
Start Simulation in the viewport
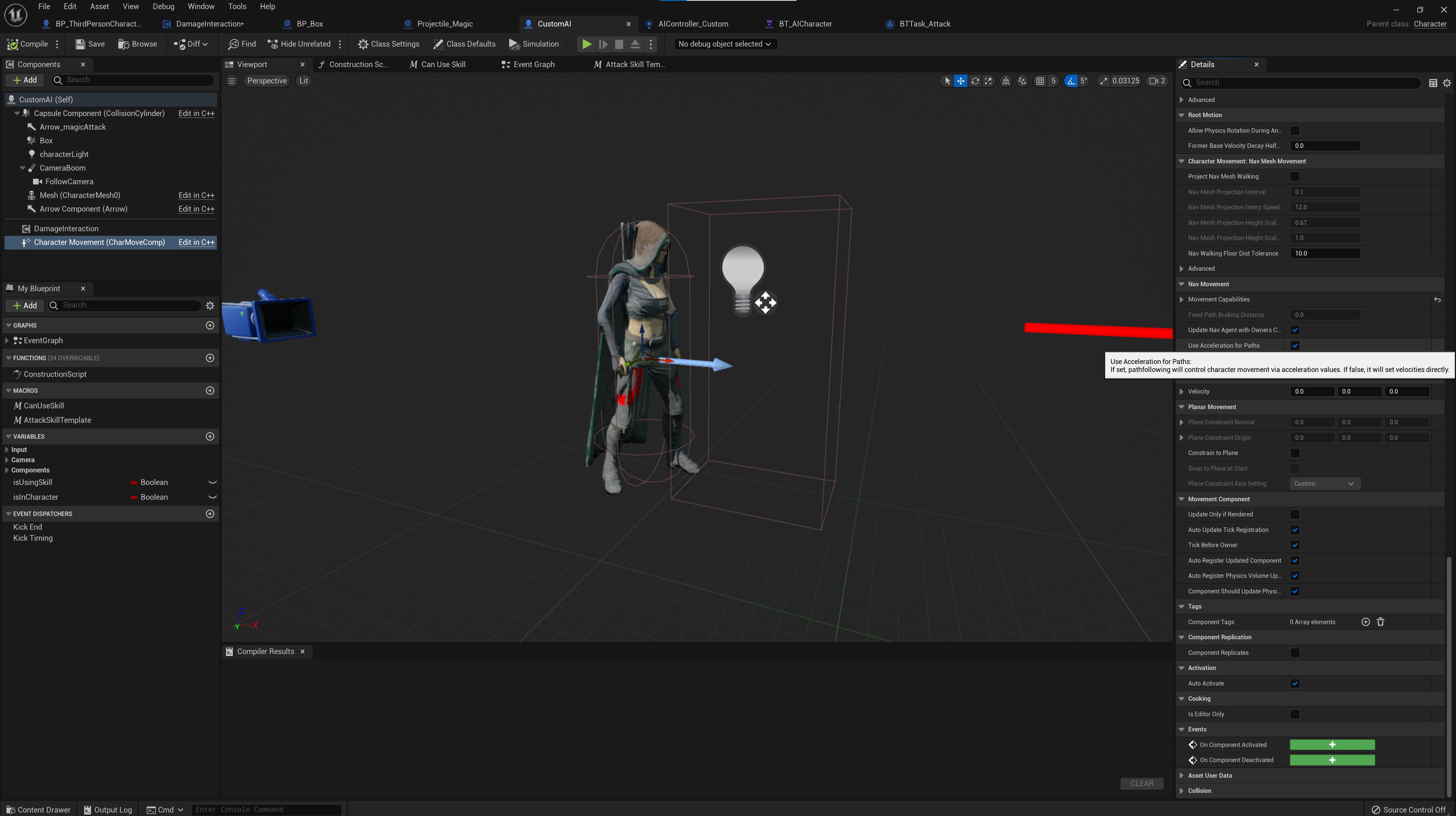coord(533,44)
